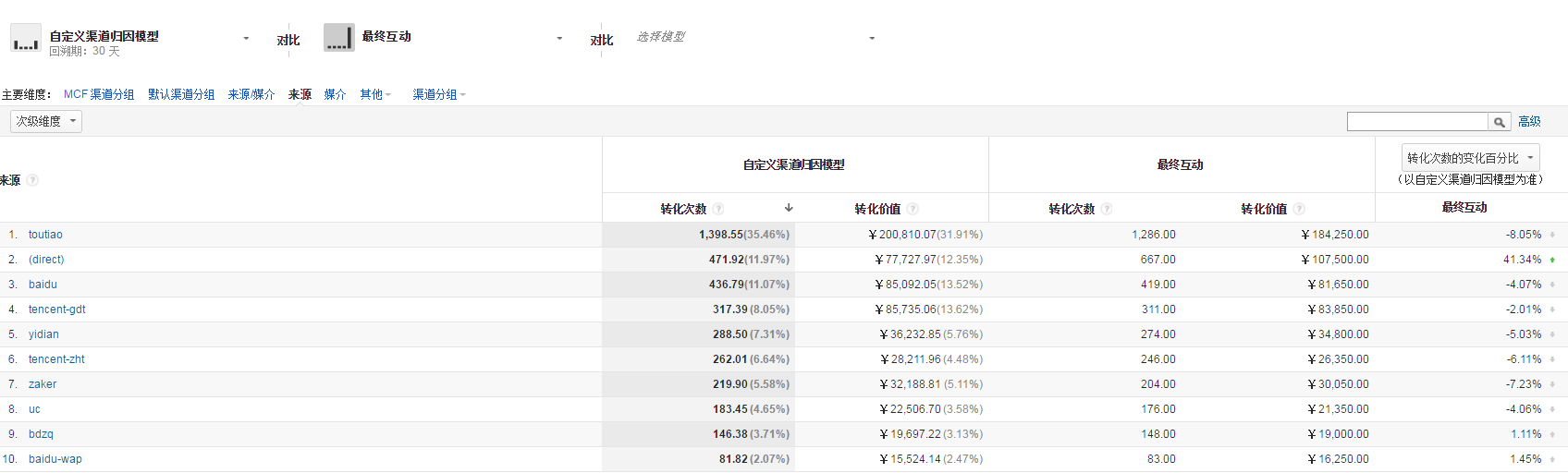
Task: Expand the 渠道分组 dimension menu
Action: pos(438,94)
